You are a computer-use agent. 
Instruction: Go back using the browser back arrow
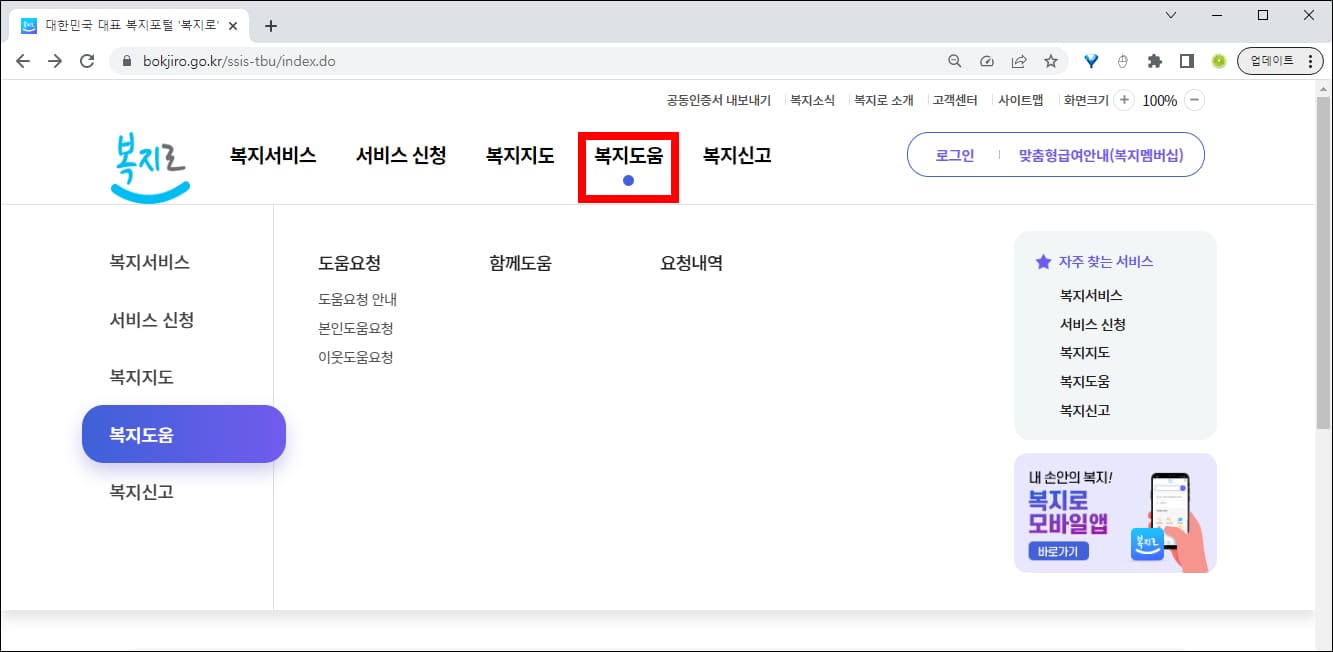click(23, 60)
